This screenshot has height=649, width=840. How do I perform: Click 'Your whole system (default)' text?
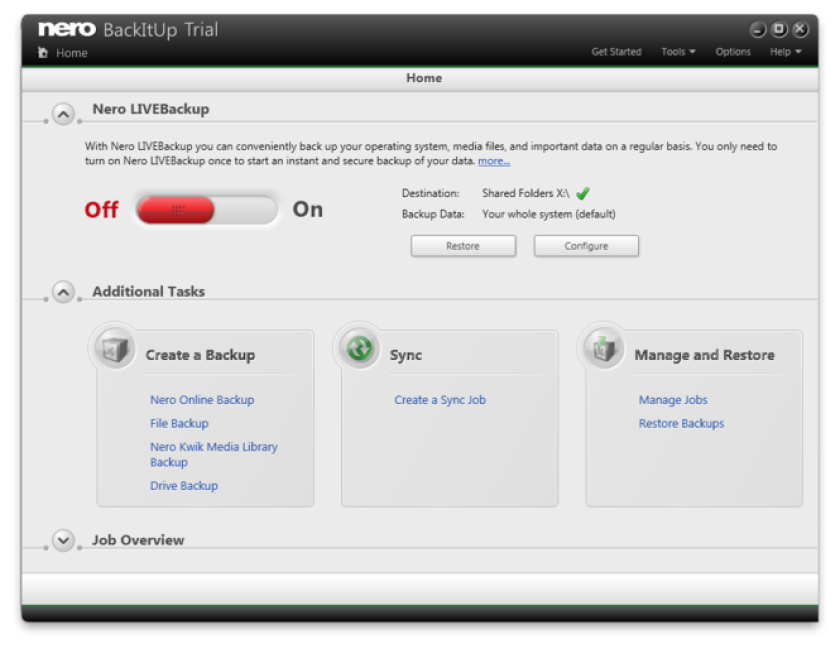(549, 214)
